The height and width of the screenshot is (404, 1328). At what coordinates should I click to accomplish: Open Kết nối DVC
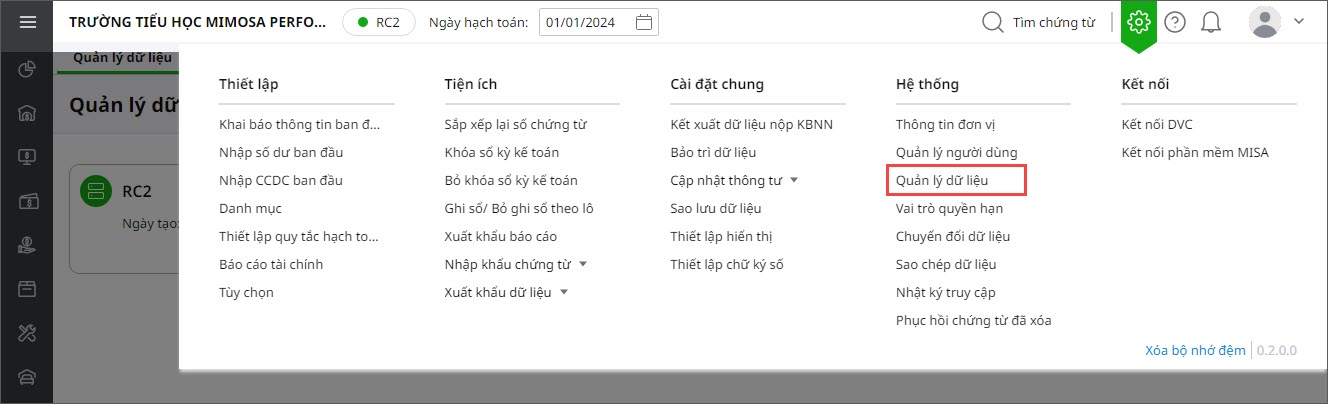(x=1157, y=125)
